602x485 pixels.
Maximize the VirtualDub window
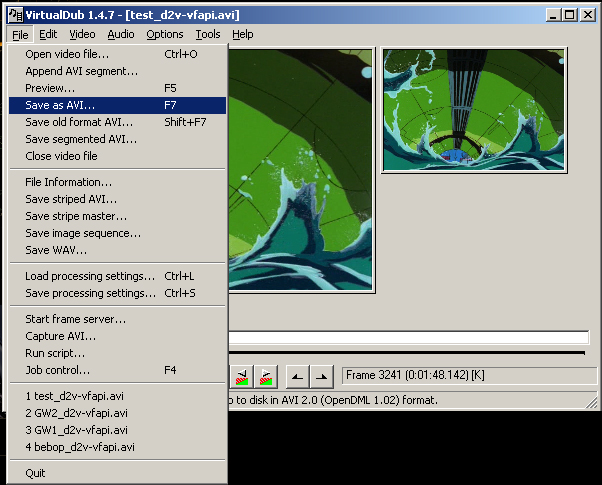click(570, 15)
